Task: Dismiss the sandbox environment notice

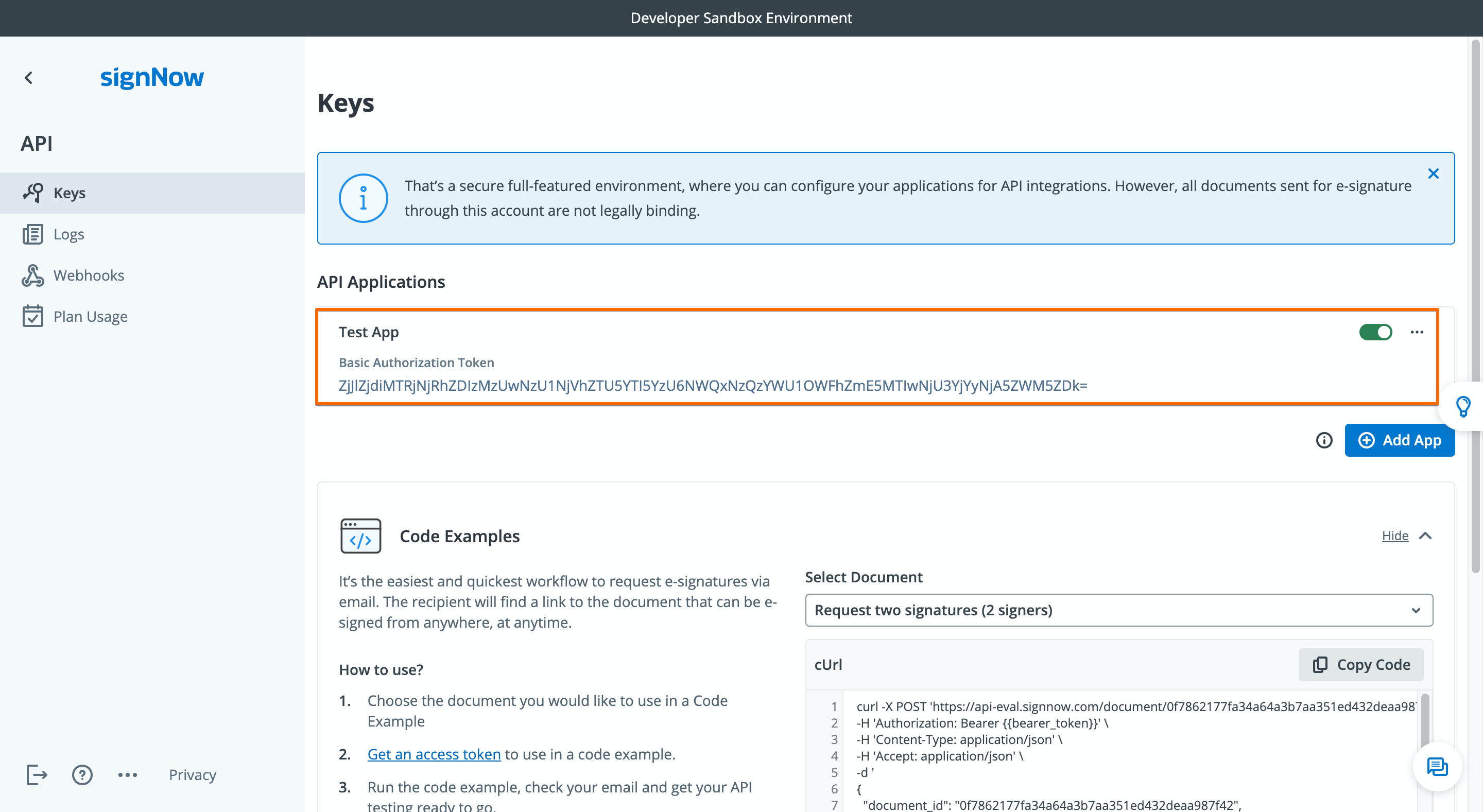Action: coord(1433,173)
